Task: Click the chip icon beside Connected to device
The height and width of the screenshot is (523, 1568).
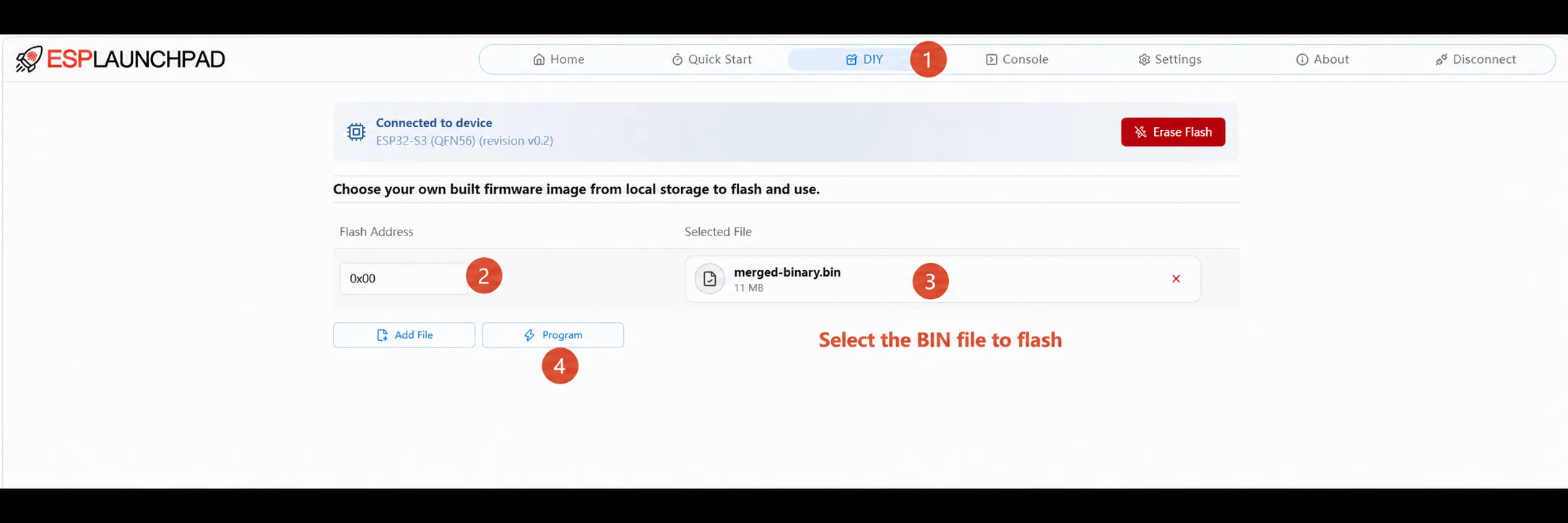Action: (356, 132)
